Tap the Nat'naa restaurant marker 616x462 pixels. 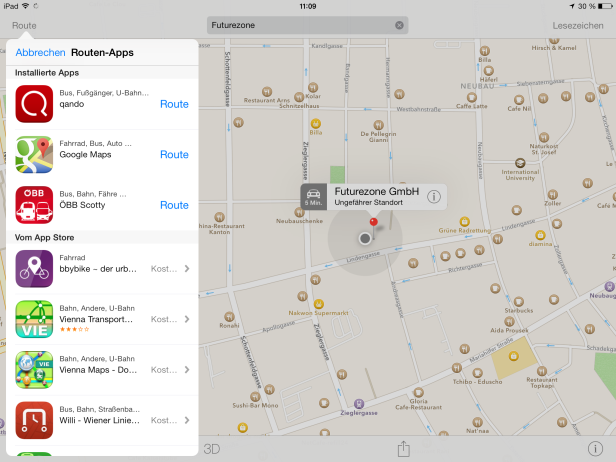tap(477, 422)
